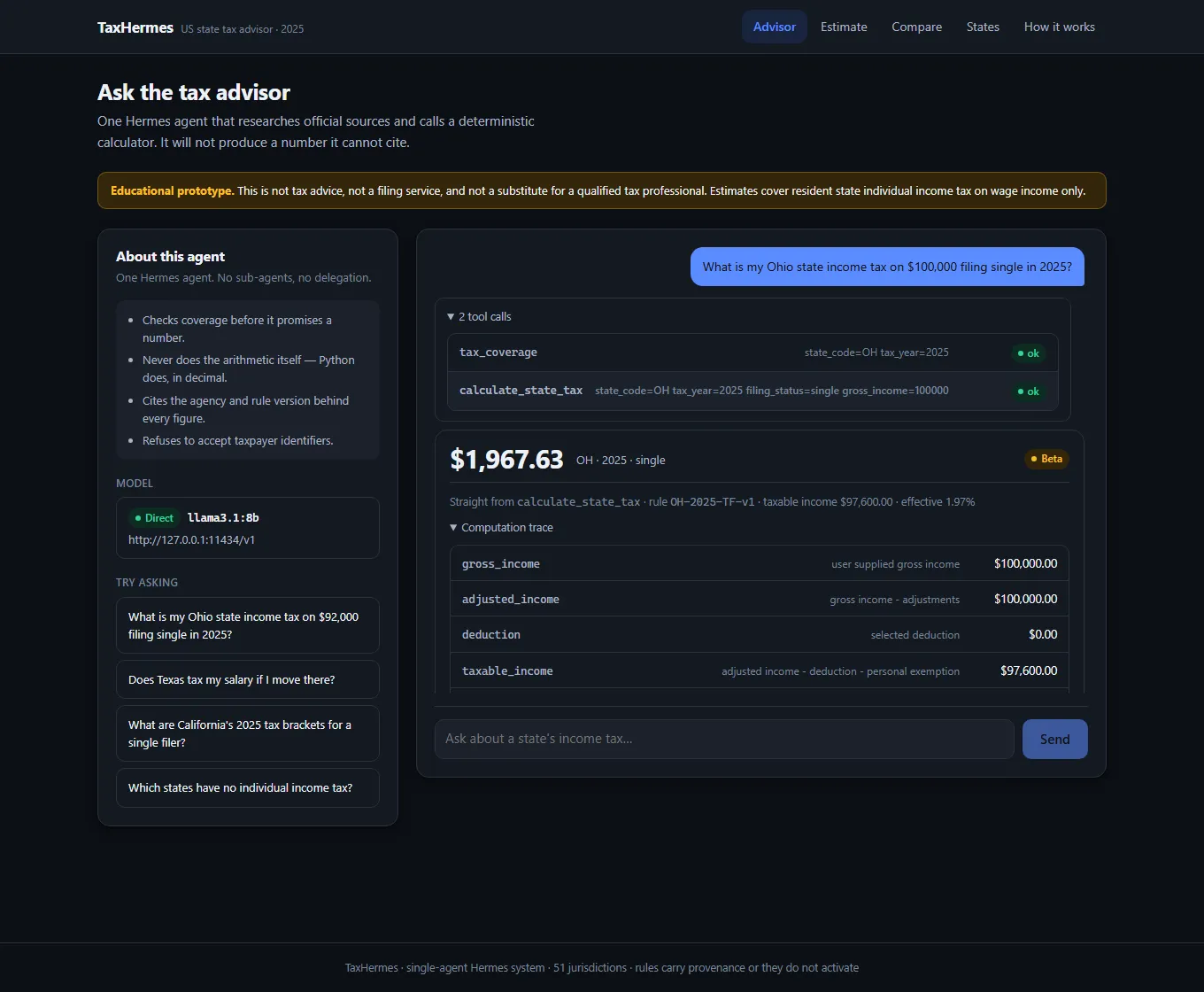1204x992 pixels.
Task: Collapse the Computation trace section
Action: (501, 527)
